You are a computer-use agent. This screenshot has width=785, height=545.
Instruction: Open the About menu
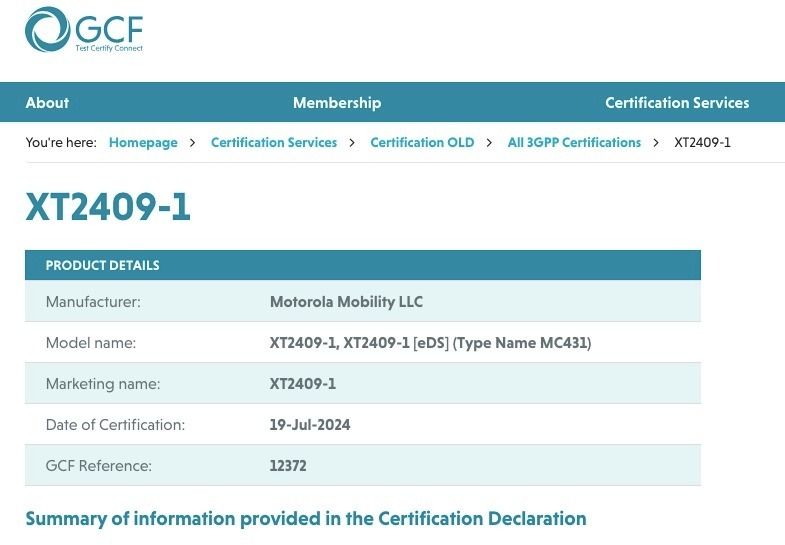pyautogui.click(x=47, y=103)
